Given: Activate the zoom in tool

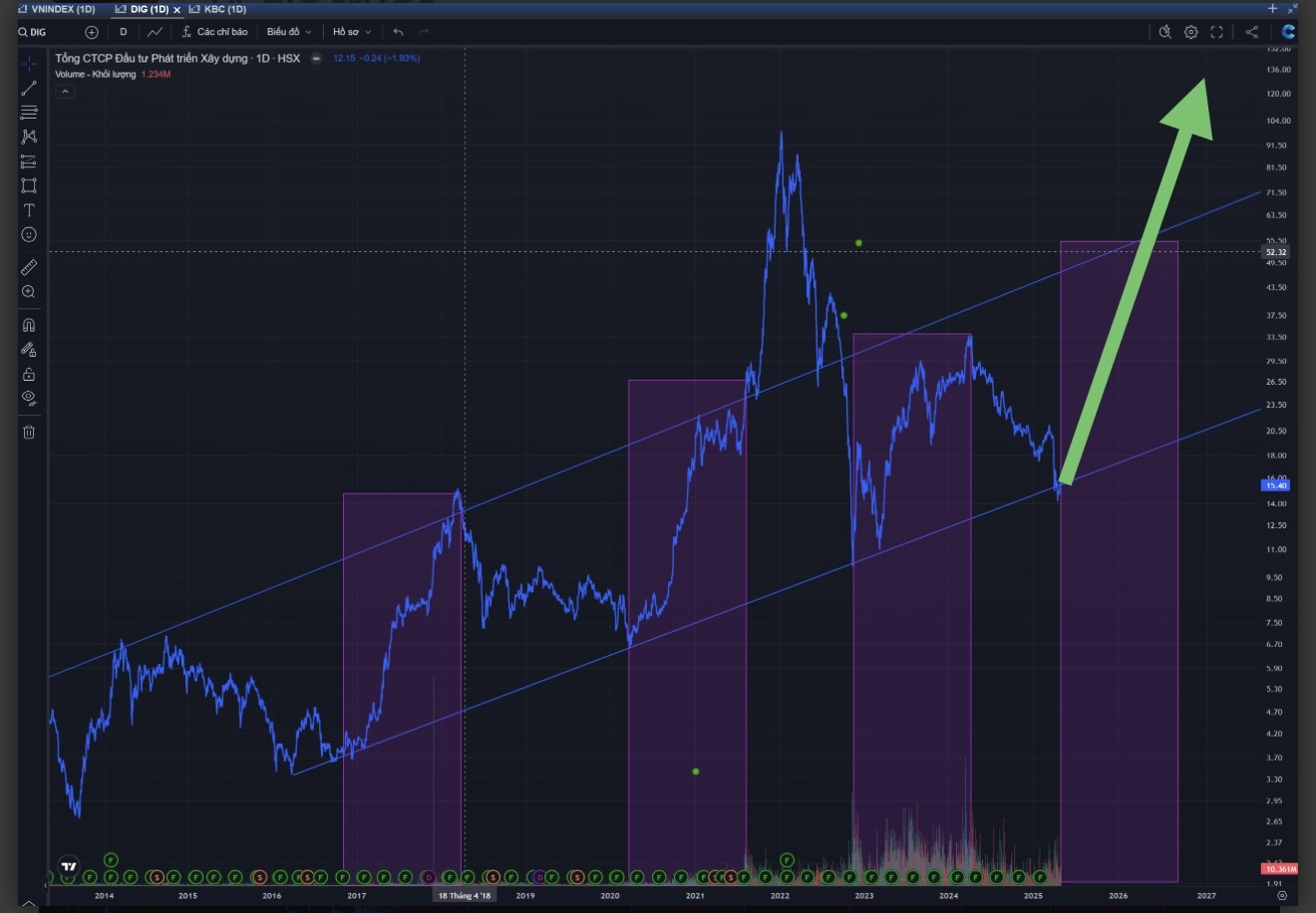Looking at the screenshot, I should point(29,292).
